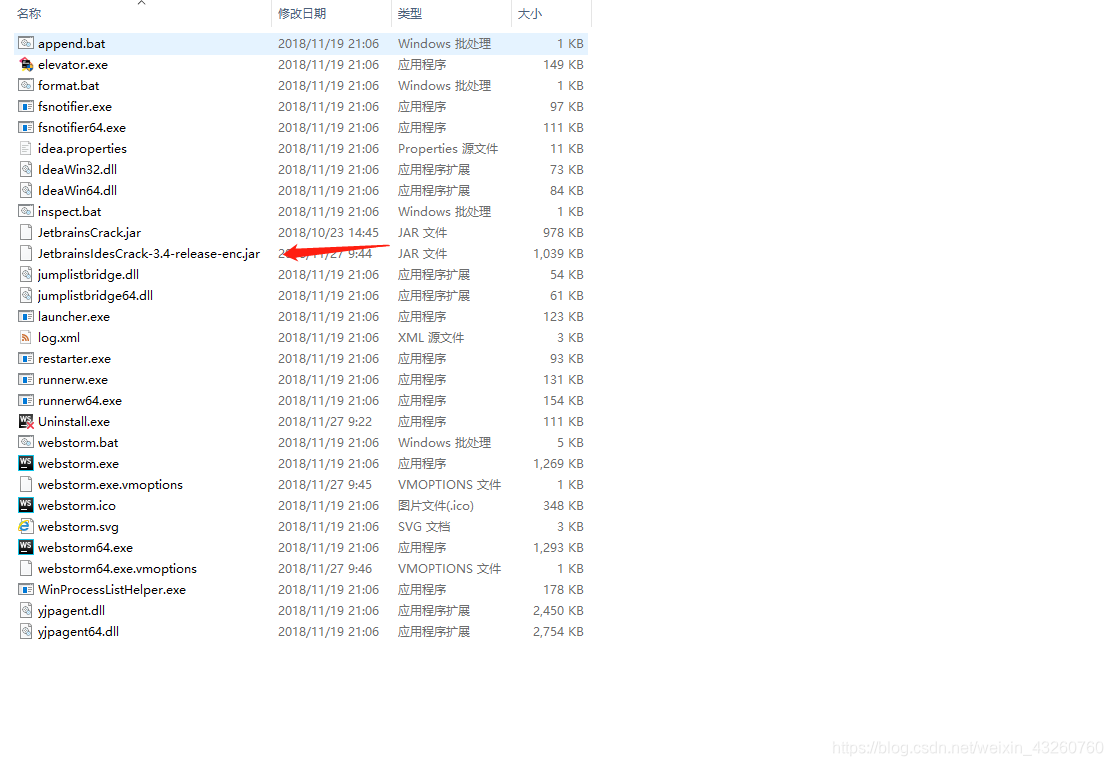Click the runnerw.exe icon
This screenshot has height=766, width=1113.
coord(26,380)
